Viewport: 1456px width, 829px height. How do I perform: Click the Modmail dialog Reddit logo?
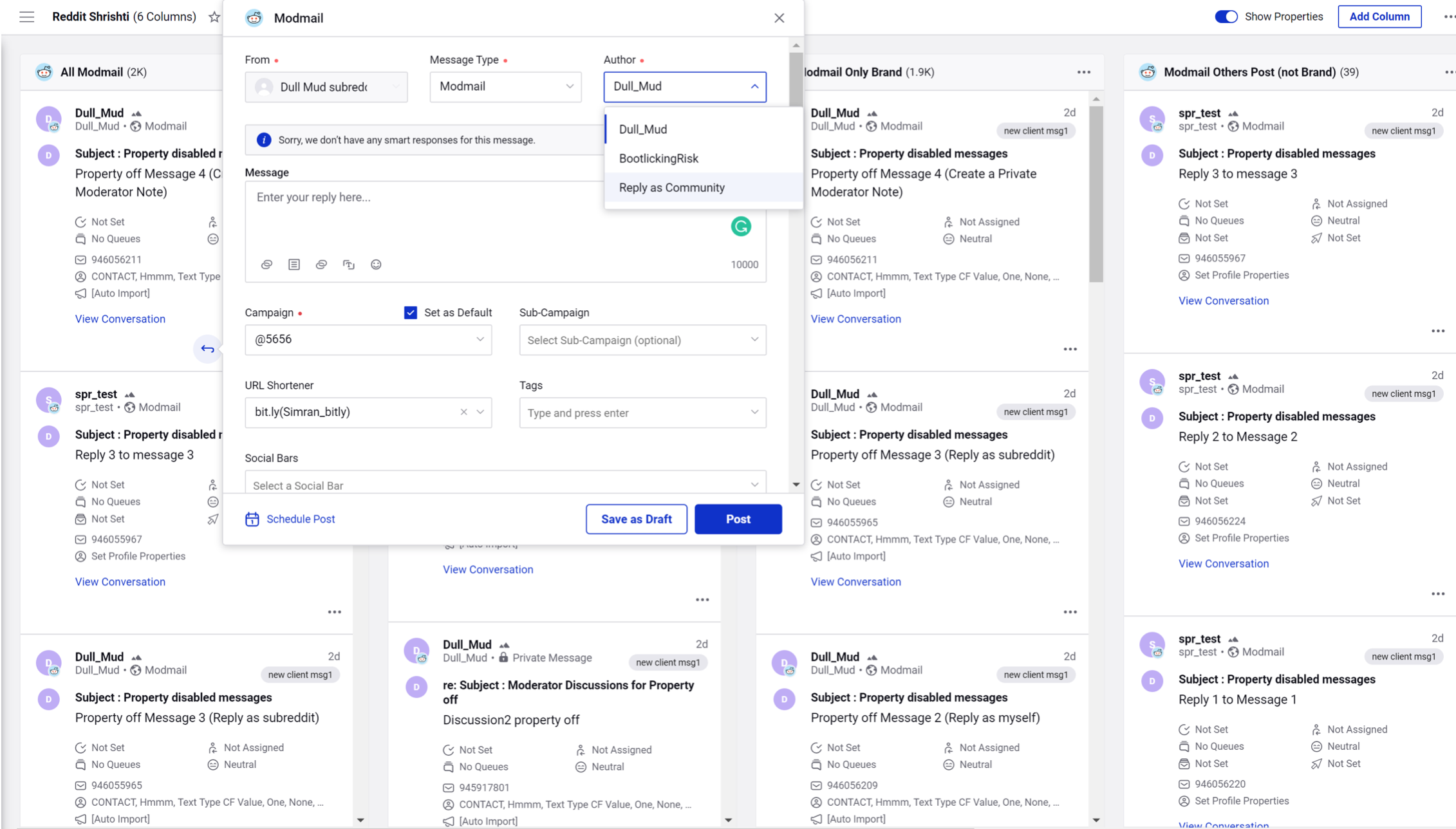pyautogui.click(x=254, y=18)
